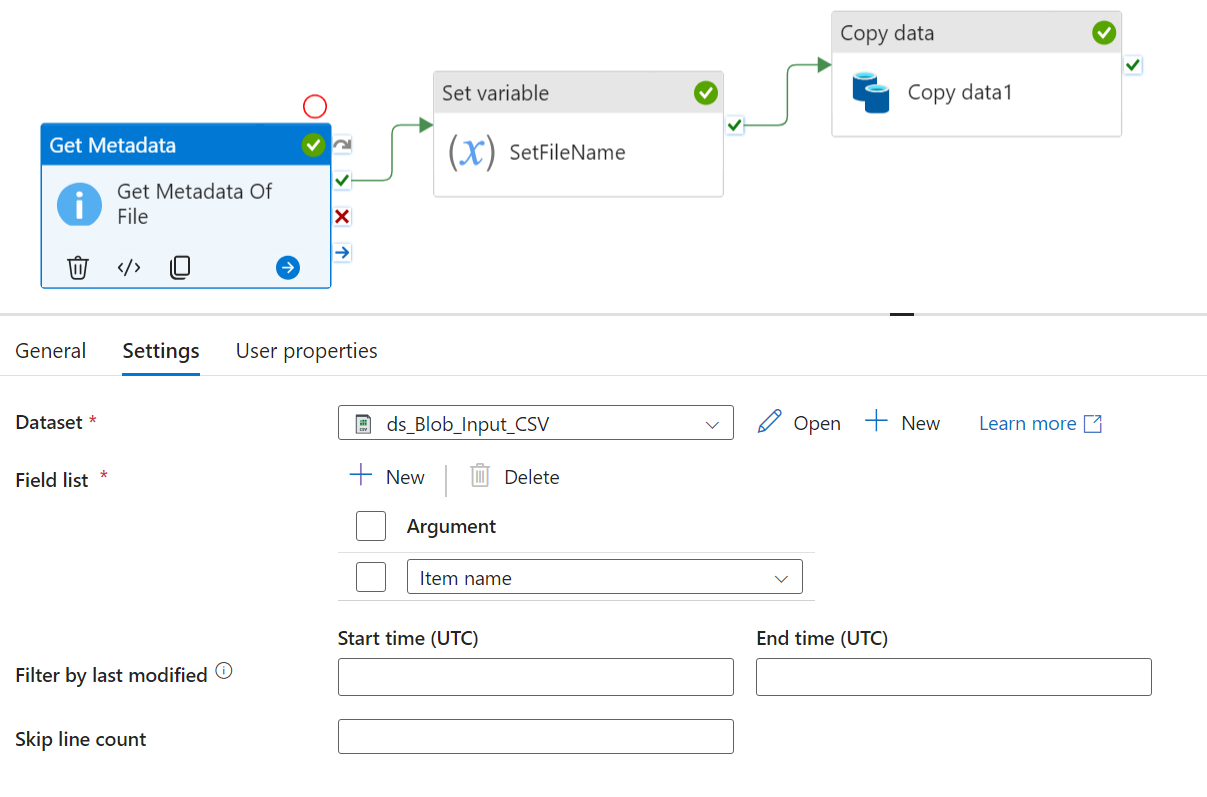Clone the Get Metadata activity with copy icon
1207x797 pixels.
tap(180, 268)
